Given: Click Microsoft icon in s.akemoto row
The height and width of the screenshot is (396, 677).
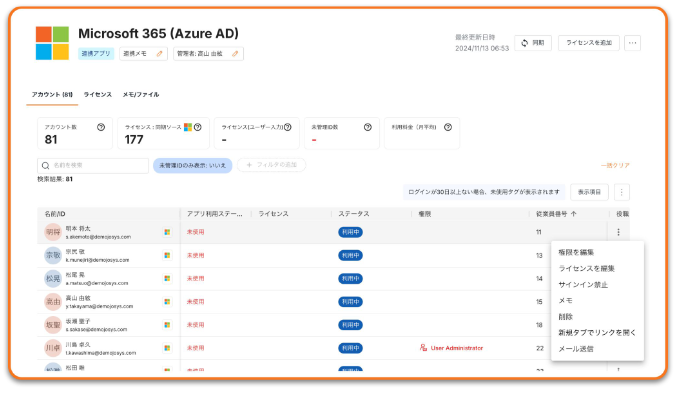Looking at the screenshot, I should click(167, 232).
